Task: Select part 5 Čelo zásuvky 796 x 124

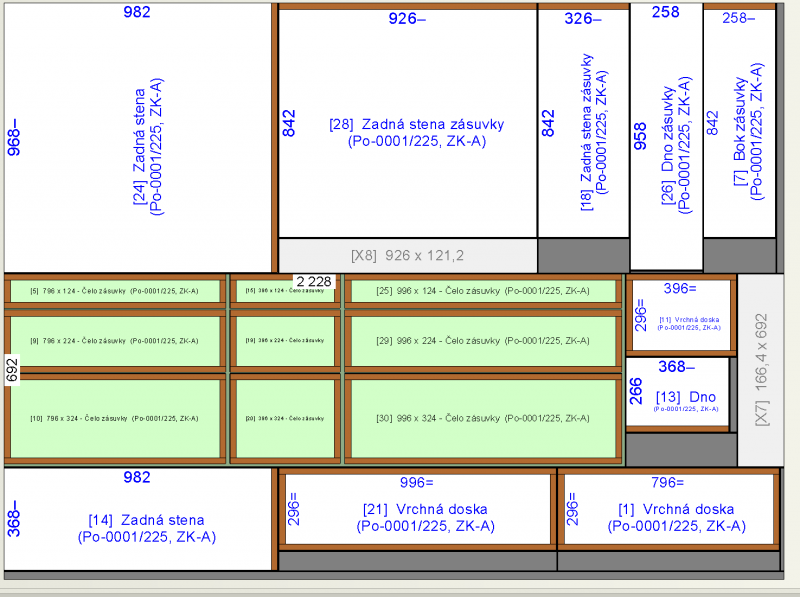Action: [x=115, y=291]
